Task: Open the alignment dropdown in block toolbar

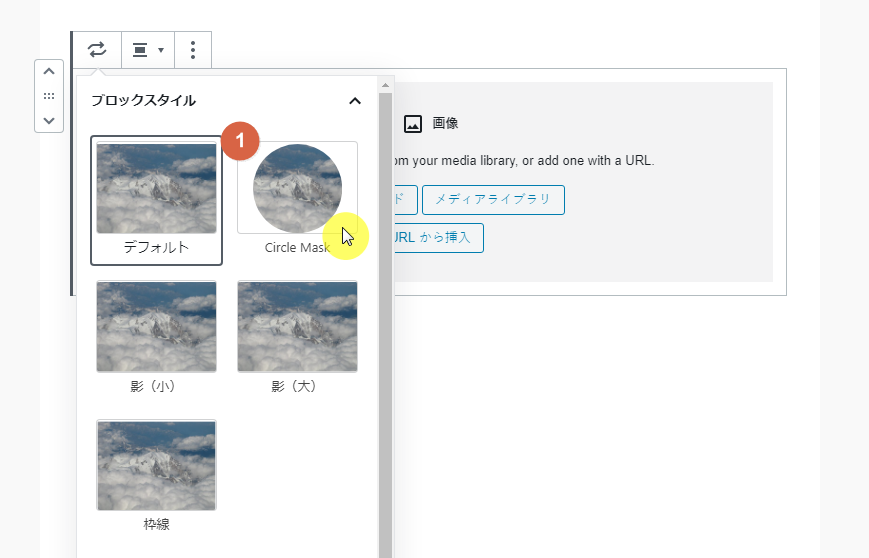Action: coord(148,50)
